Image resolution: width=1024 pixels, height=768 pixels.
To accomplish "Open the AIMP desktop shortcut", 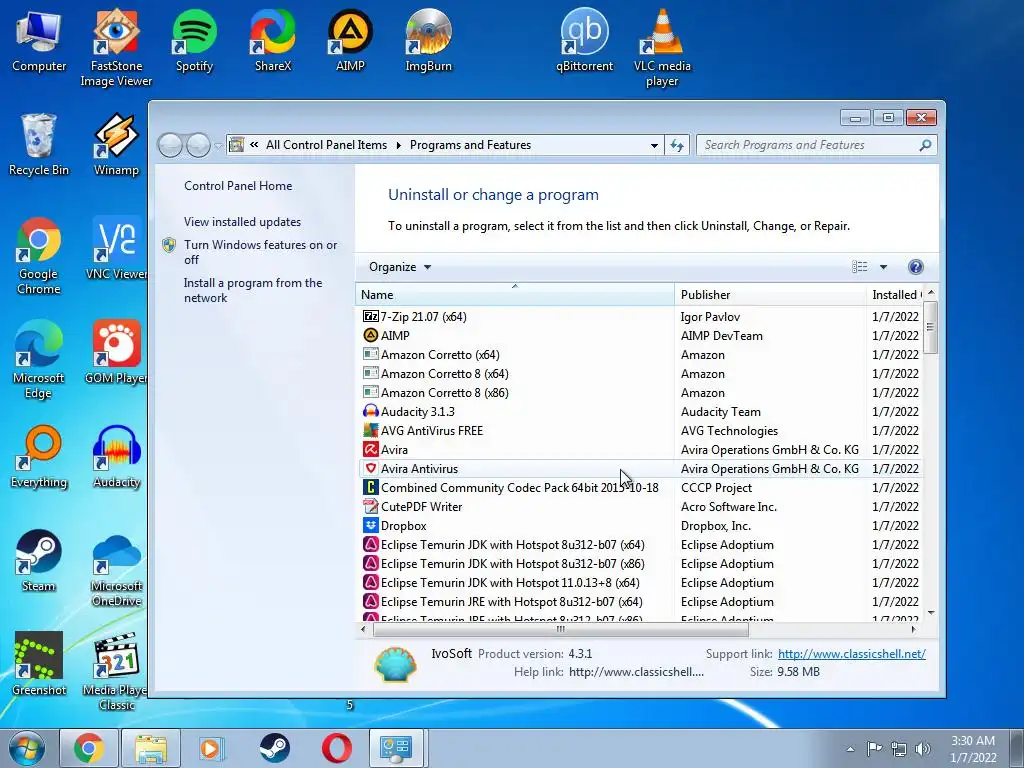I will point(350,41).
